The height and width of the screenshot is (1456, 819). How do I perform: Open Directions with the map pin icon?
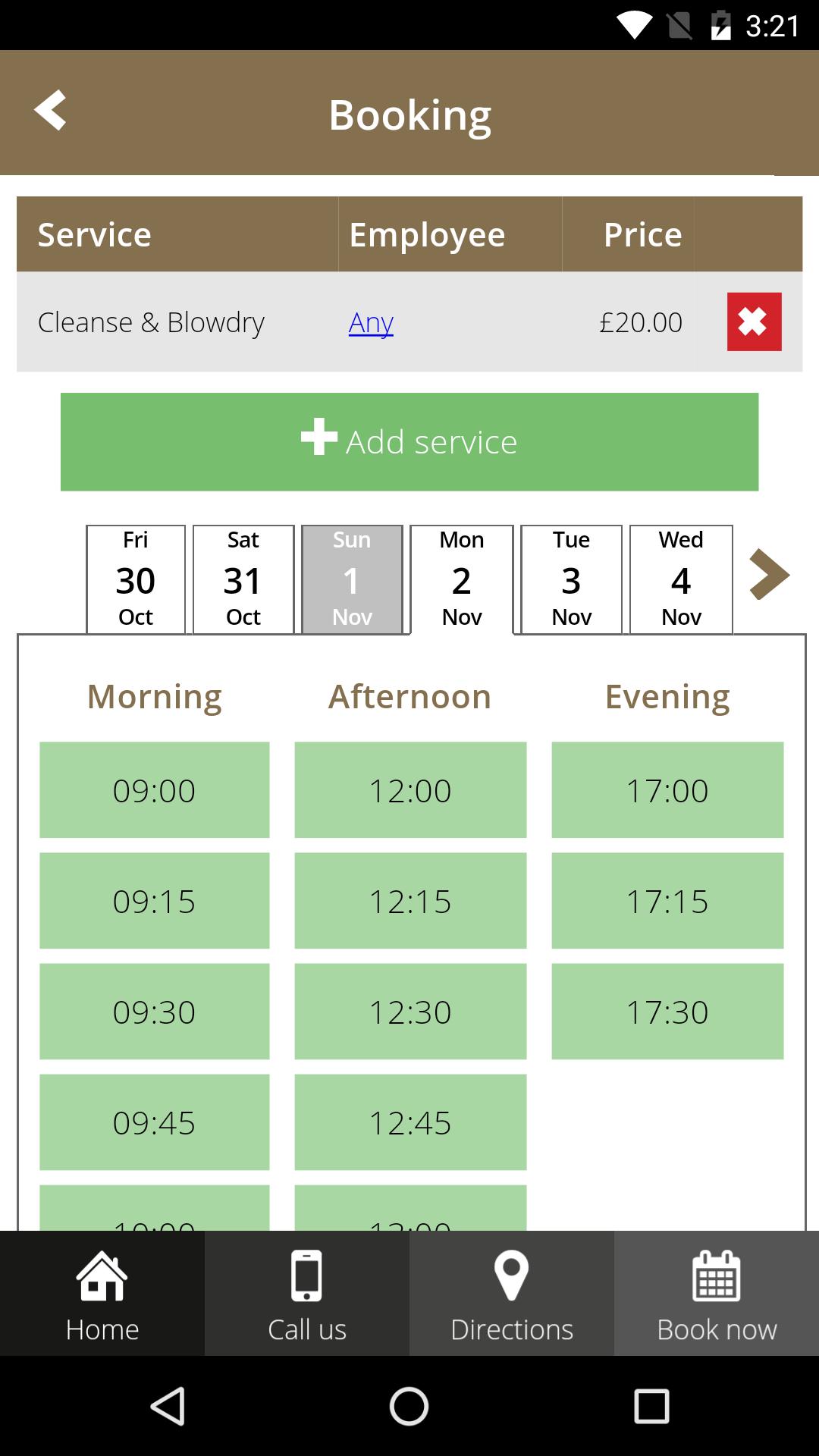coord(512,1276)
